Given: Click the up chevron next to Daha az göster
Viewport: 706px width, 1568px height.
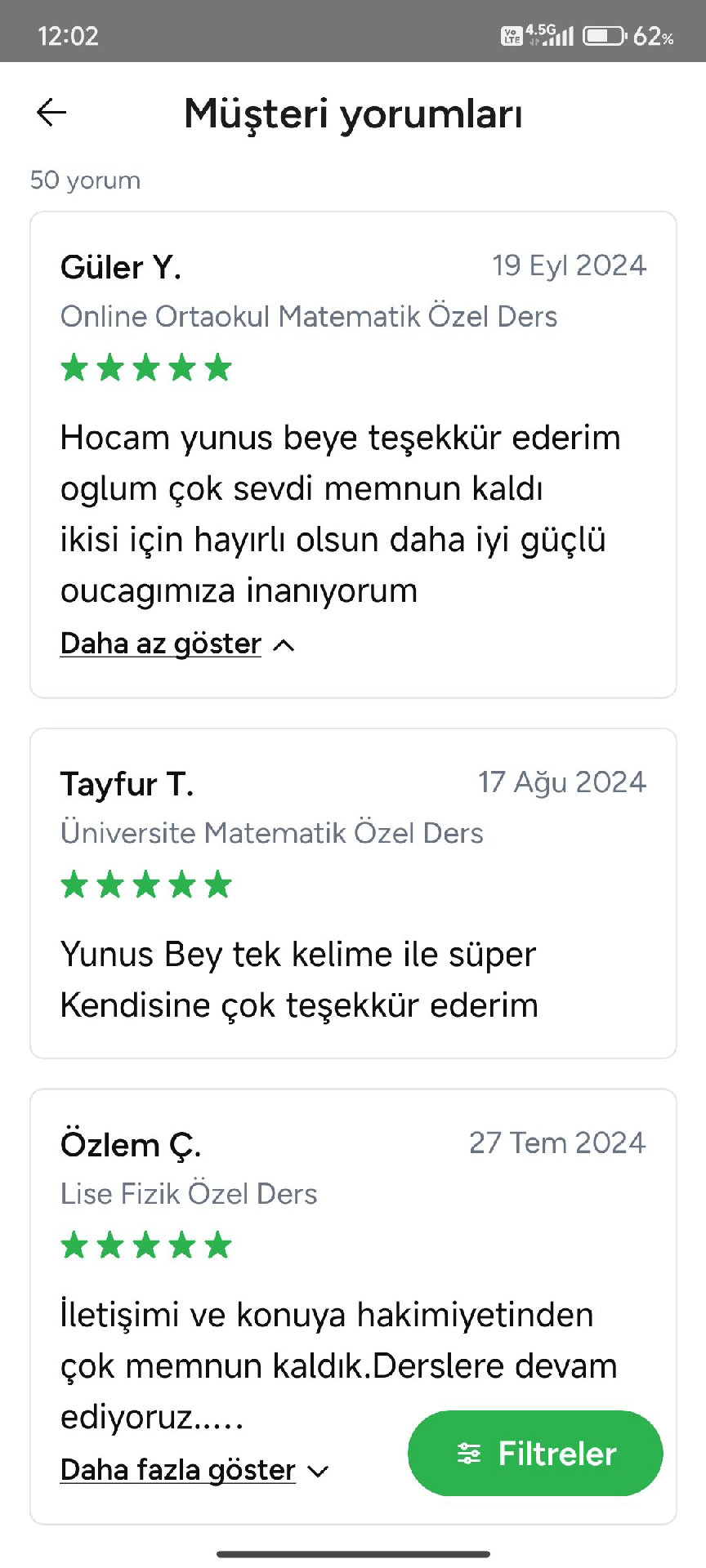Looking at the screenshot, I should [x=284, y=645].
